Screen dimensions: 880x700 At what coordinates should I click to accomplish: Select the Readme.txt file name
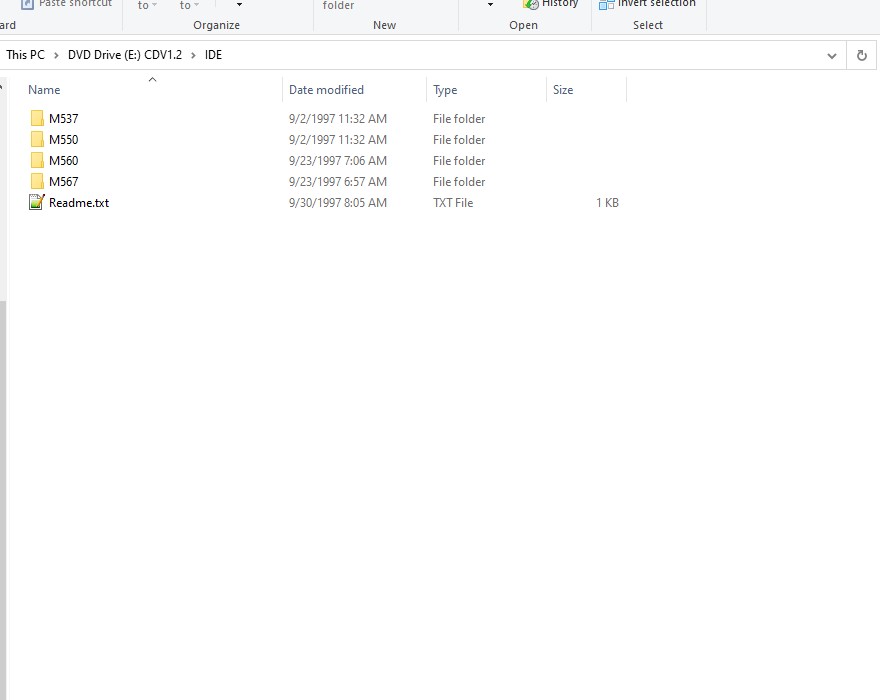point(79,203)
